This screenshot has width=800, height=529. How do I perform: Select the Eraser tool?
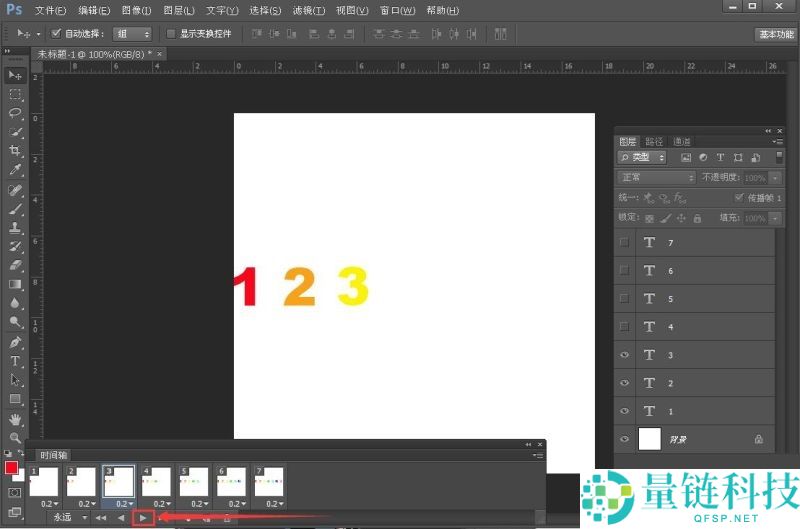(15, 265)
